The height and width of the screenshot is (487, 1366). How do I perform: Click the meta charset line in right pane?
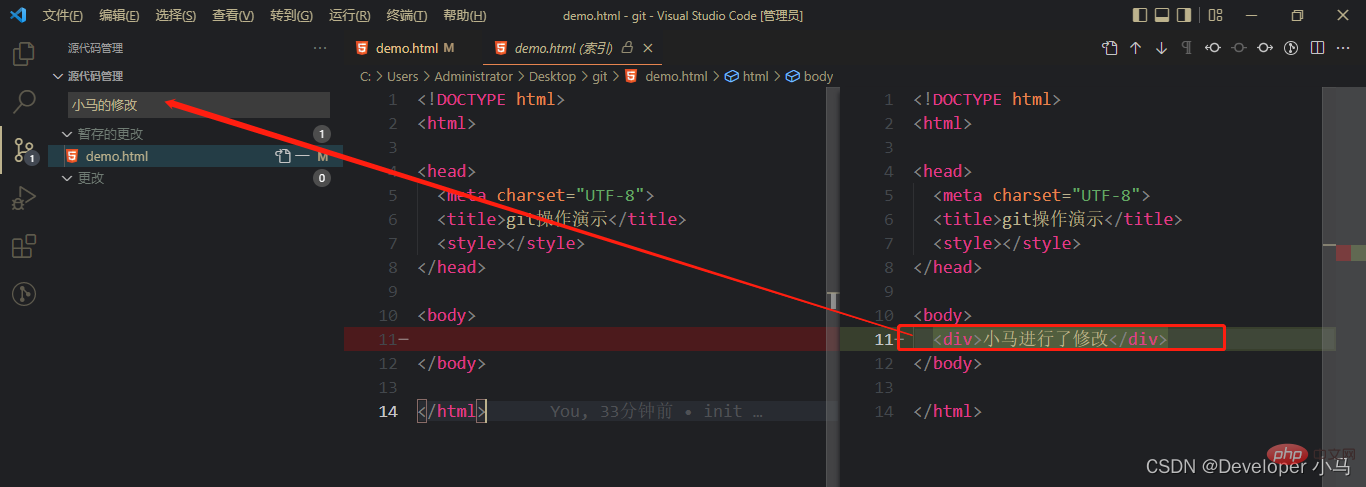coord(1041,195)
